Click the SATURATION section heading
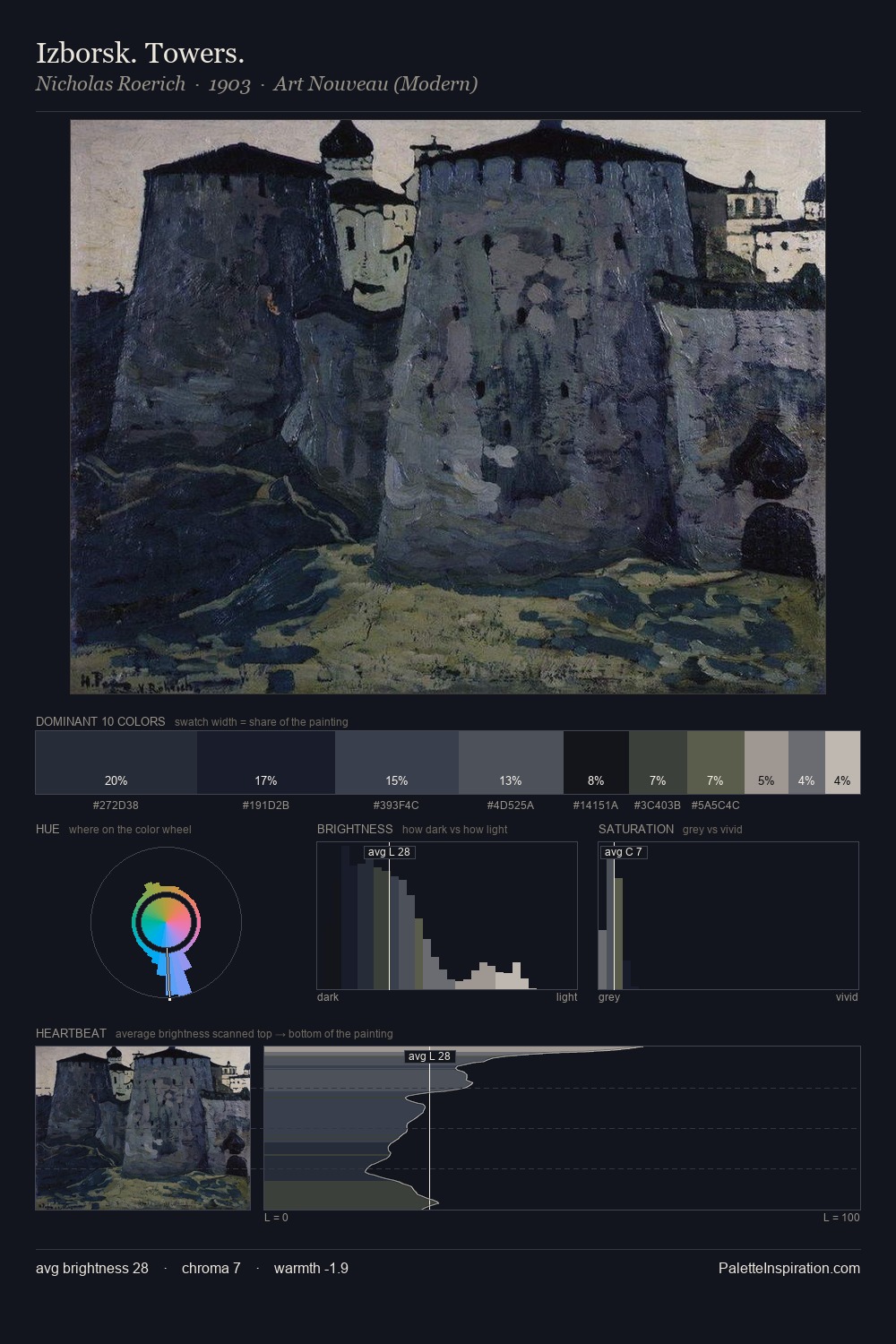 point(636,829)
